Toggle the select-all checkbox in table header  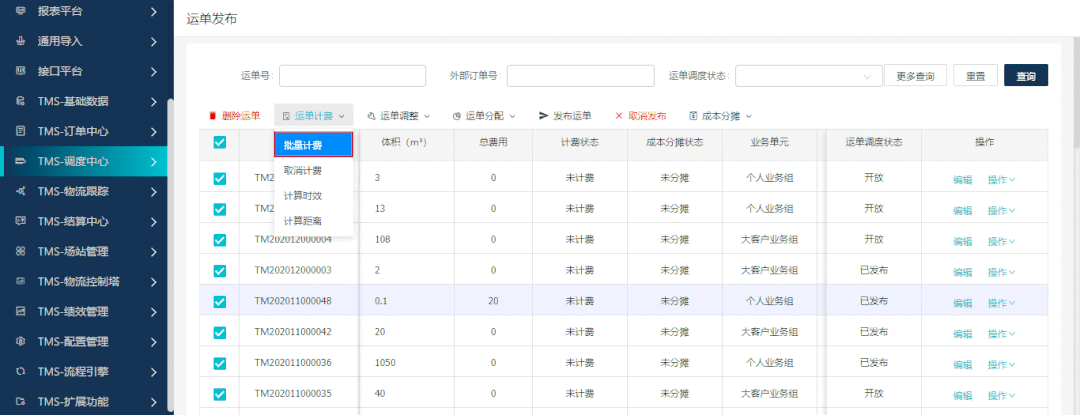220,143
